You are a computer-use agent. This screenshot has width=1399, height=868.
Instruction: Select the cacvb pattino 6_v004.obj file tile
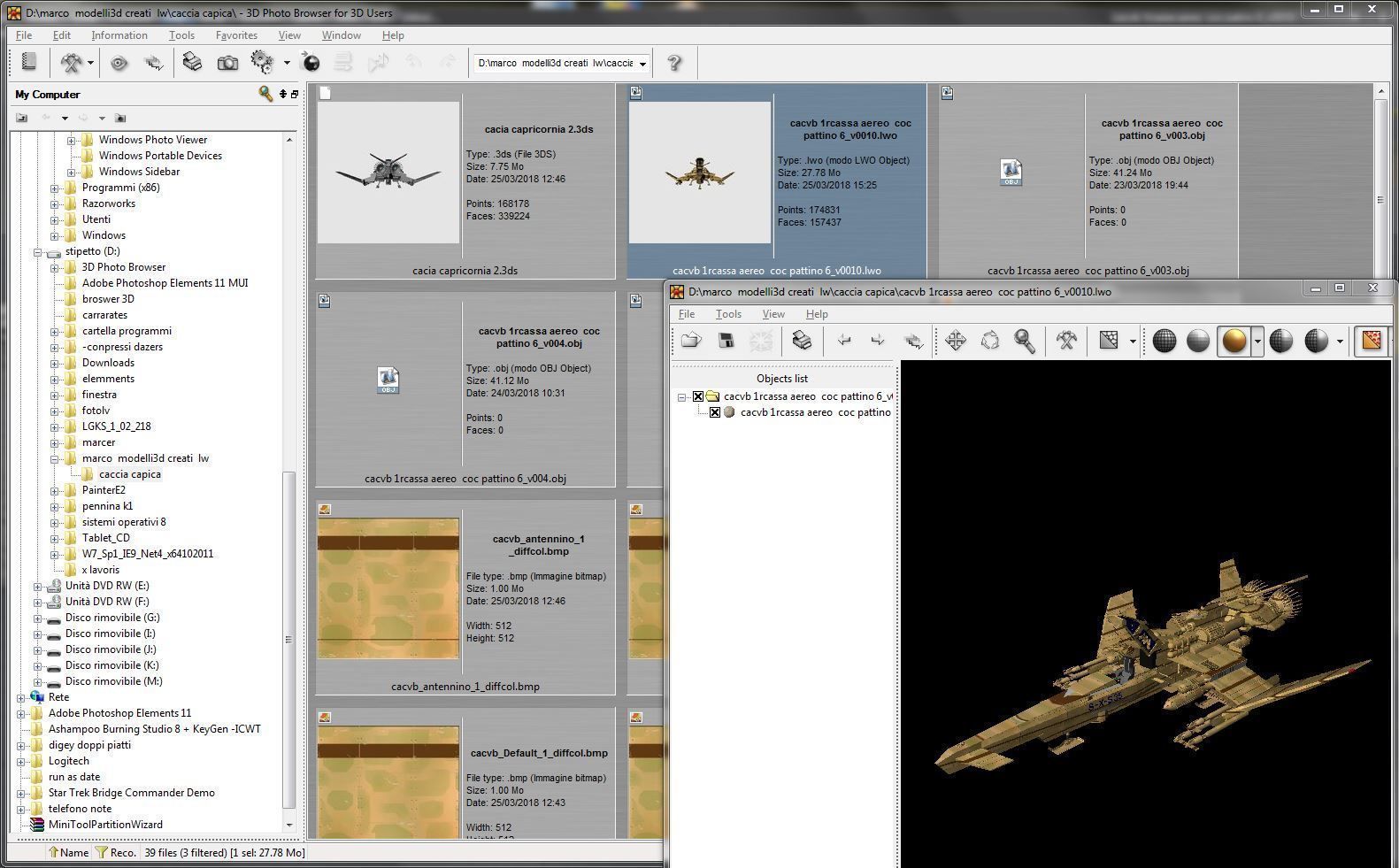(465, 389)
